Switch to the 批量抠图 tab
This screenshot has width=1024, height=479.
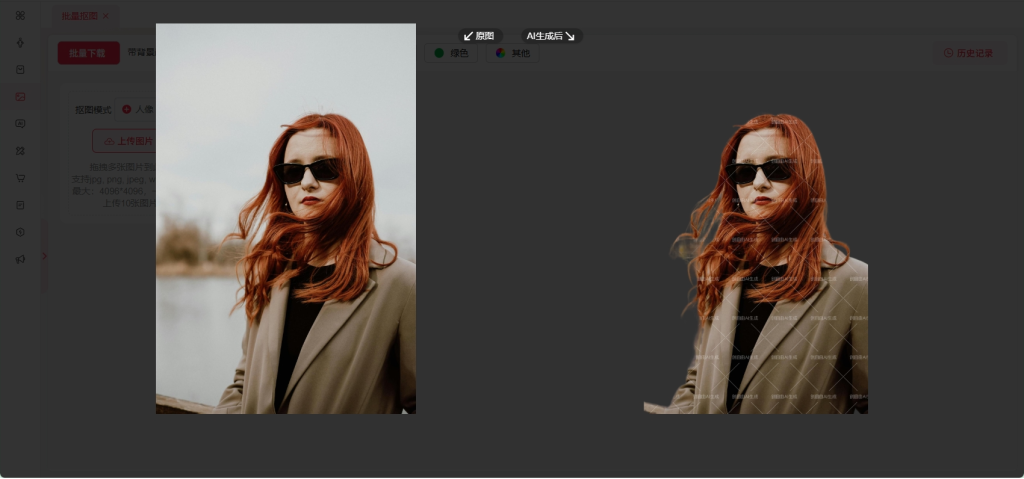79,16
